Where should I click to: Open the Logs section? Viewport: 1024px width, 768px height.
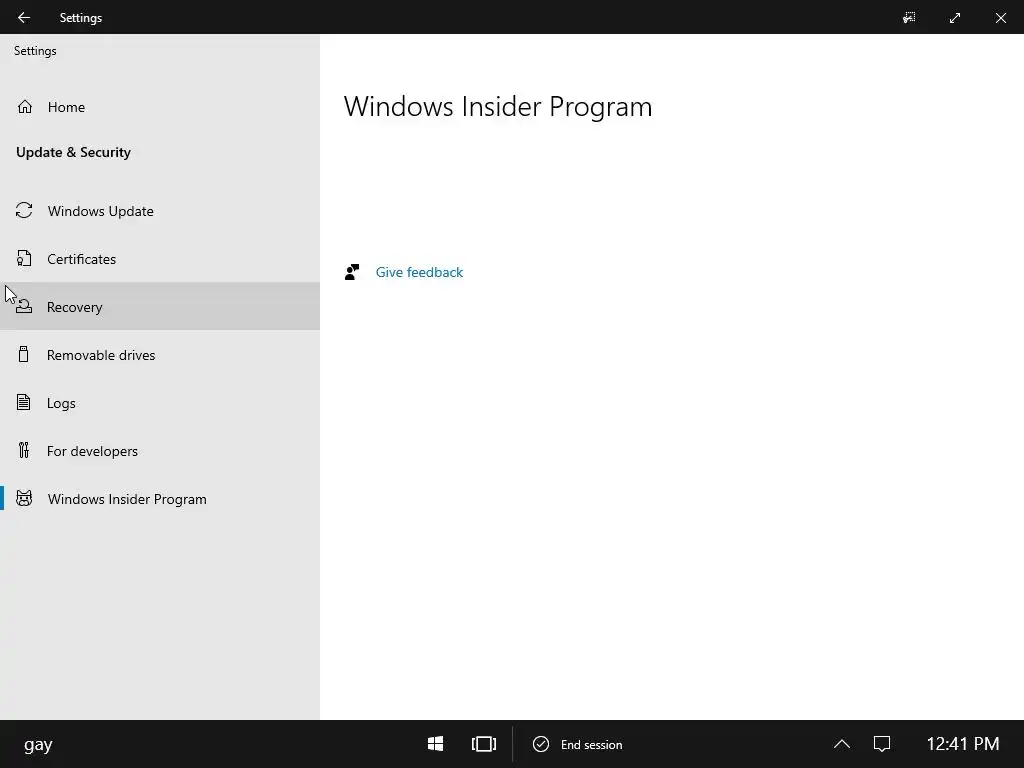point(160,402)
